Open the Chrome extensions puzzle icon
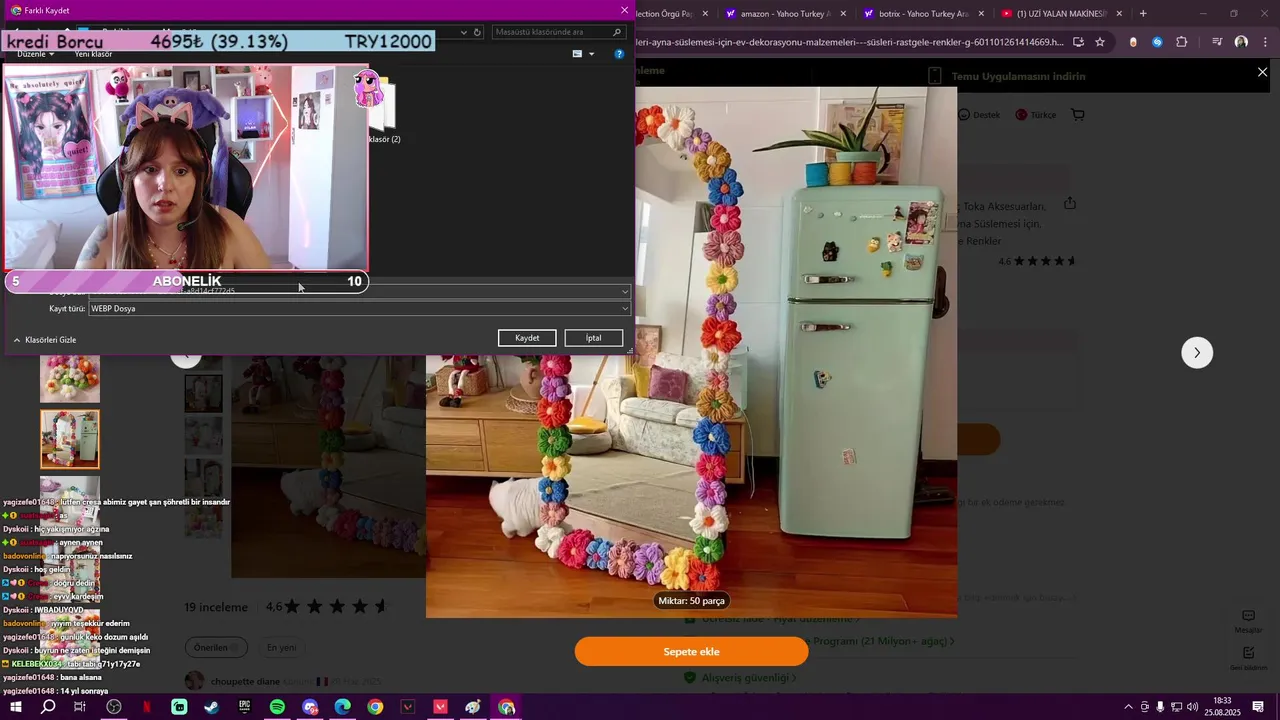The width and height of the screenshot is (1280, 720). tap(1182, 42)
